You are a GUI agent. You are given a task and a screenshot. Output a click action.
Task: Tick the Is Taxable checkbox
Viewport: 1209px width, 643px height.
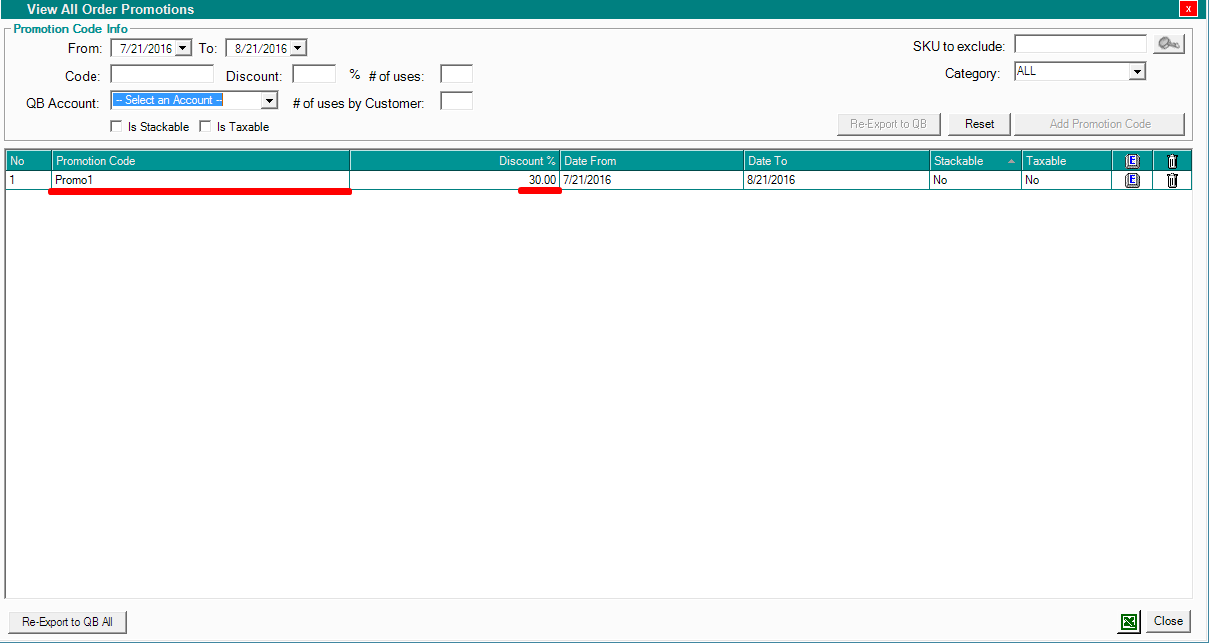point(206,127)
